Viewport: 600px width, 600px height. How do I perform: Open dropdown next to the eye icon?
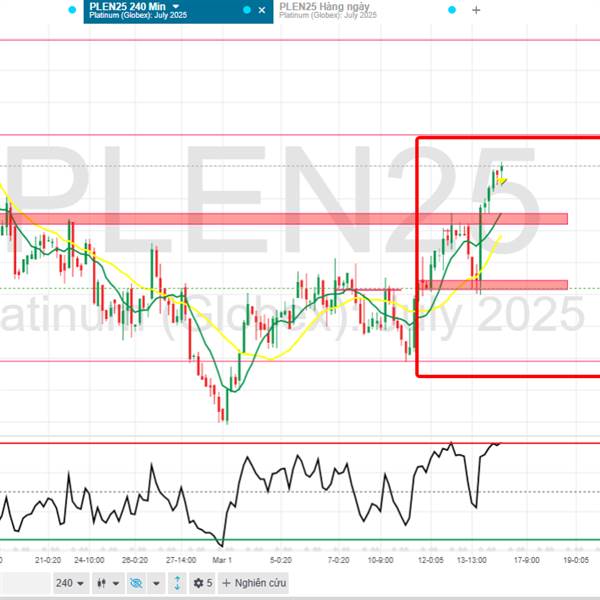156,583
